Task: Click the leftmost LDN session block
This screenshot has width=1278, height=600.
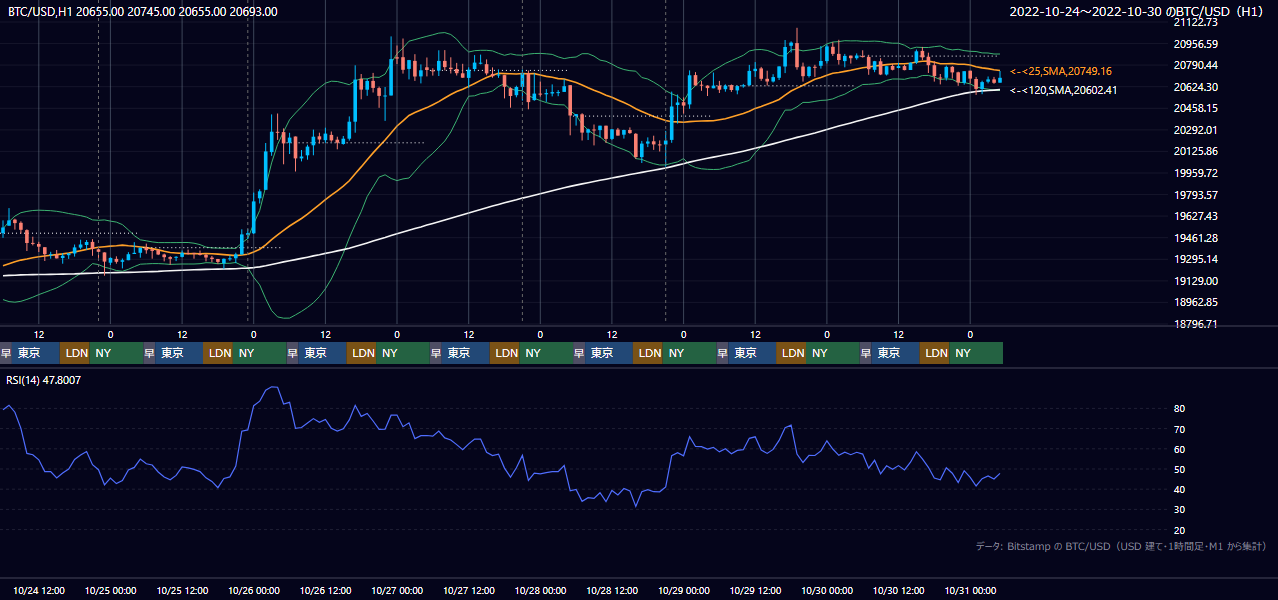Action: pos(75,353)
